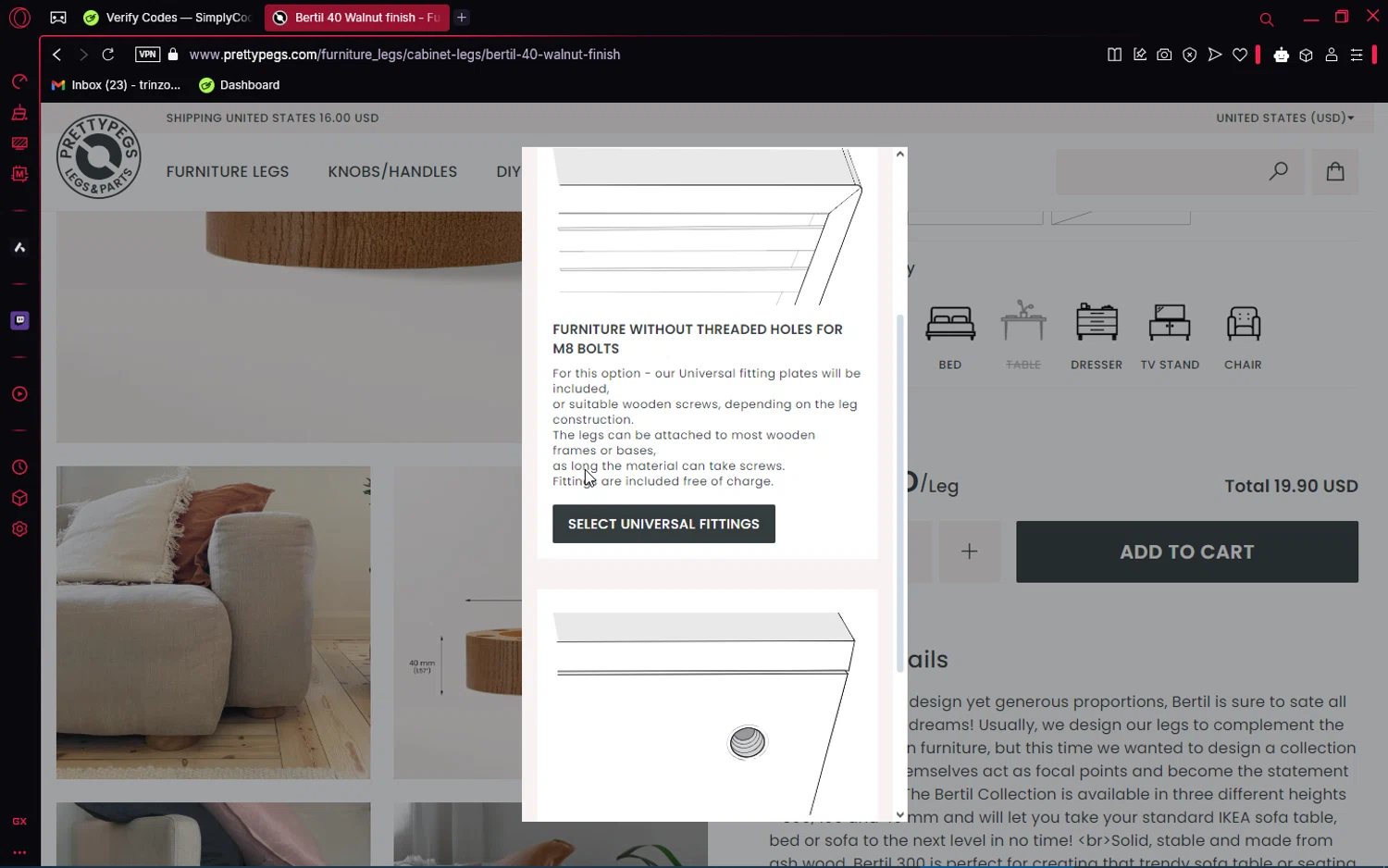Open extensions cube in toolbar
The height and width of the screenshot is (868, 1388).
click(1307, 56)
